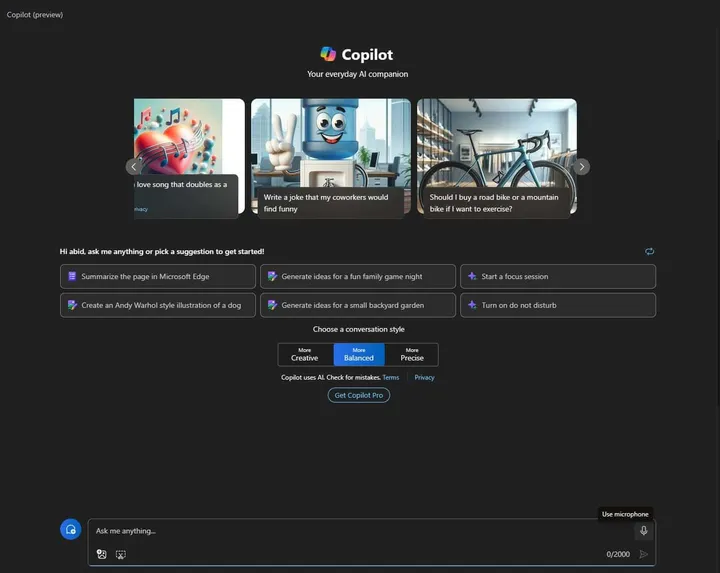Open the Terms link

coord(390,377)
